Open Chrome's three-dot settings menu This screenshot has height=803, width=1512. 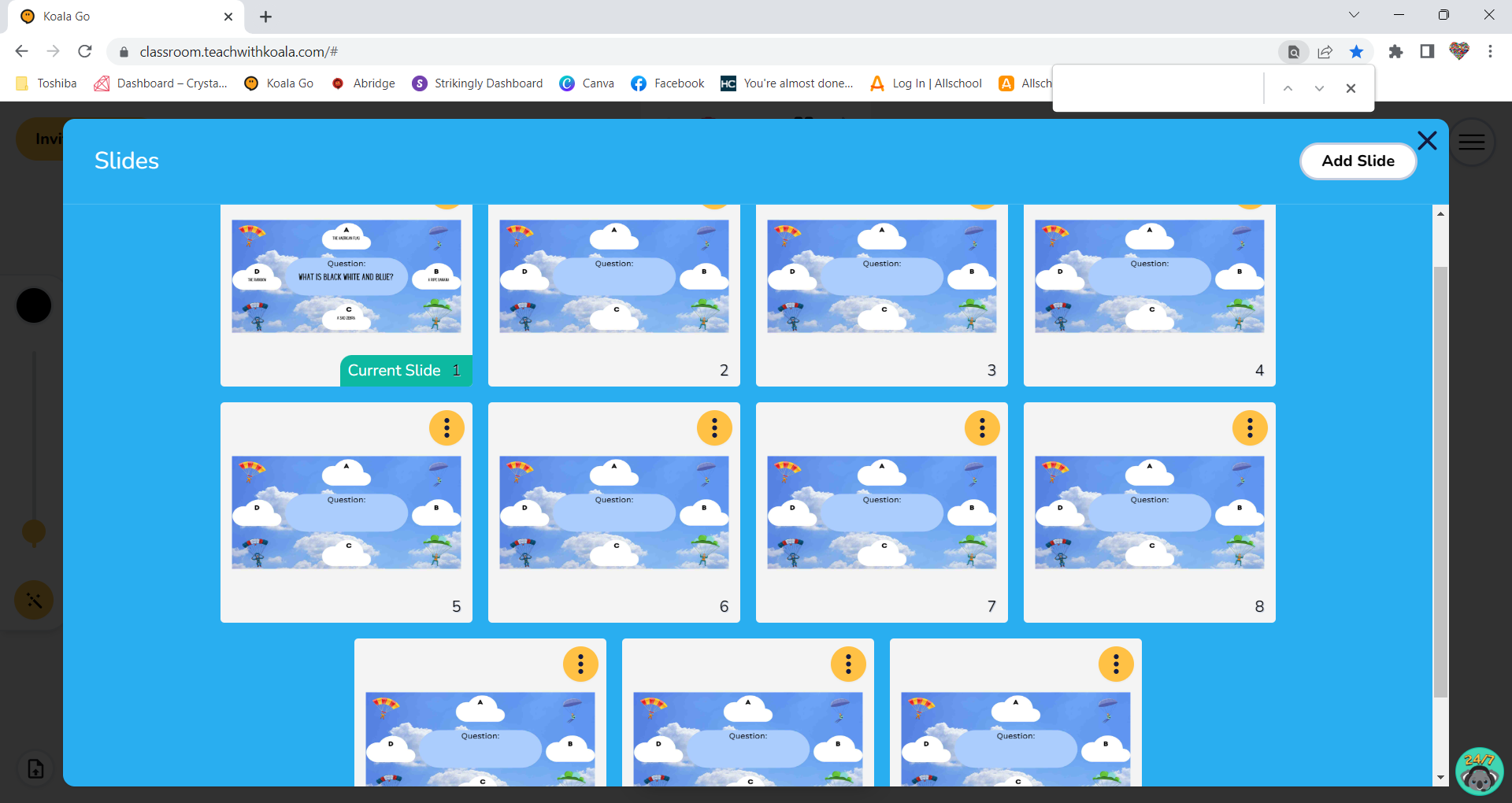tap(1490, 51)
